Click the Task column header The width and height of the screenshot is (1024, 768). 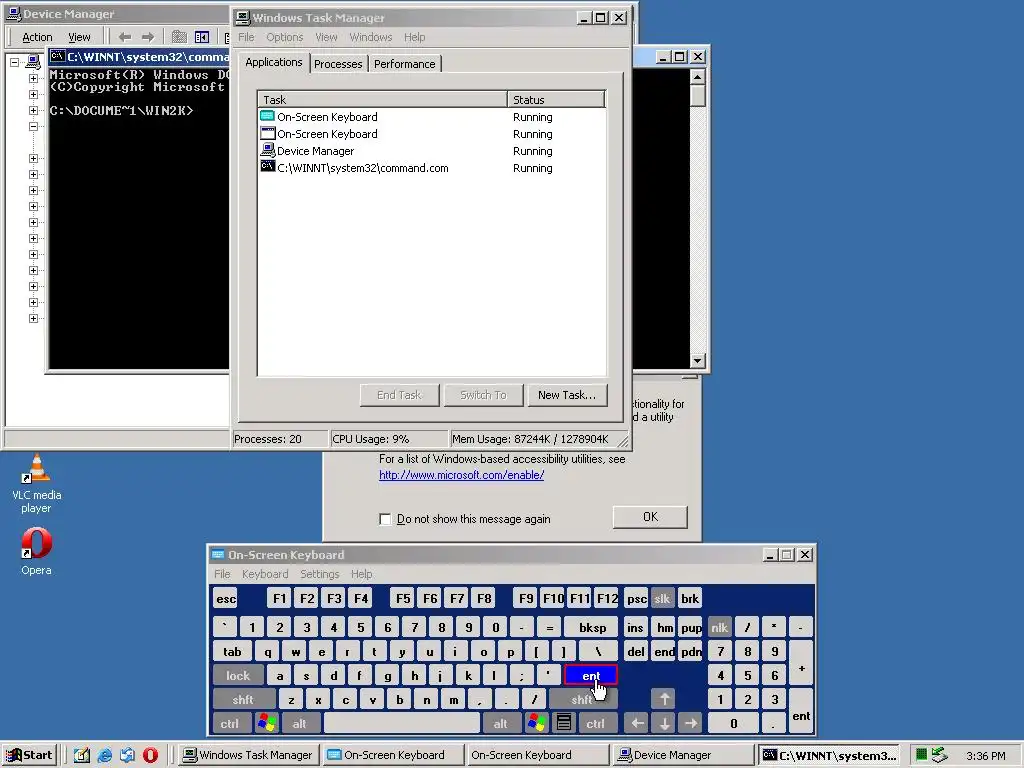click(x=382, y=99)
